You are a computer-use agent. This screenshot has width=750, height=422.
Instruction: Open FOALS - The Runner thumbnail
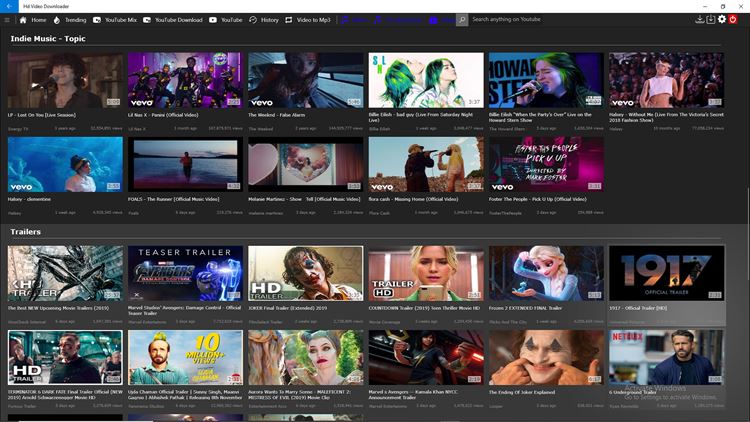(x=185, y=165)
